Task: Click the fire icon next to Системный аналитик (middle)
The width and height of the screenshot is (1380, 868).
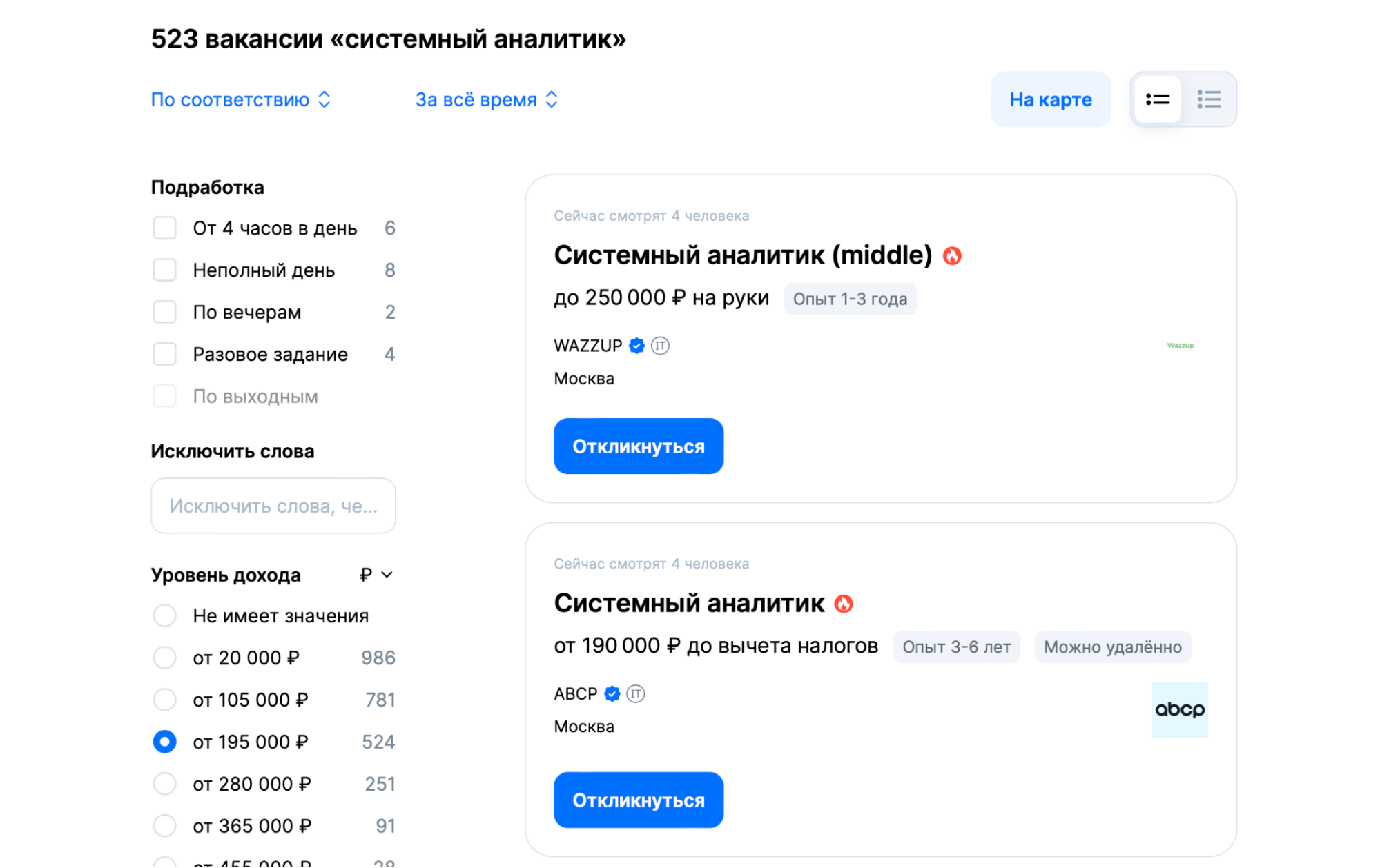Action: coord(954,255)
